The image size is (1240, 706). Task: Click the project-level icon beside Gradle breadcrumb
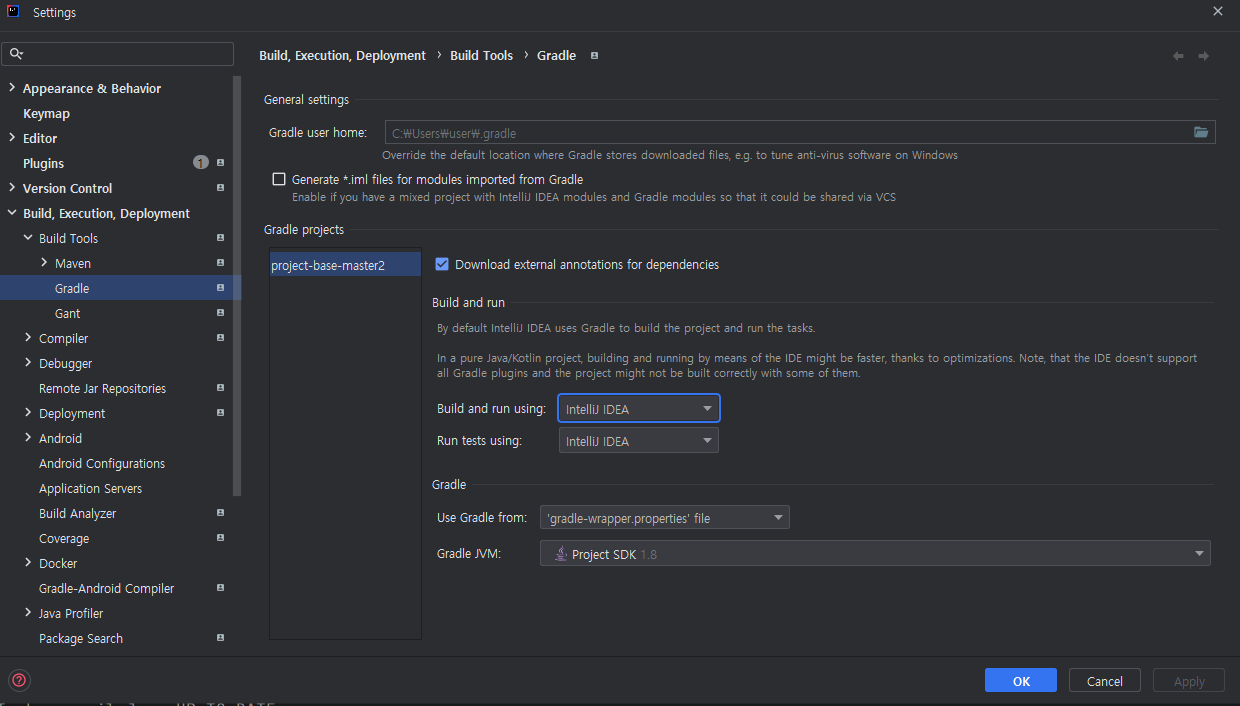pos(594,56)
